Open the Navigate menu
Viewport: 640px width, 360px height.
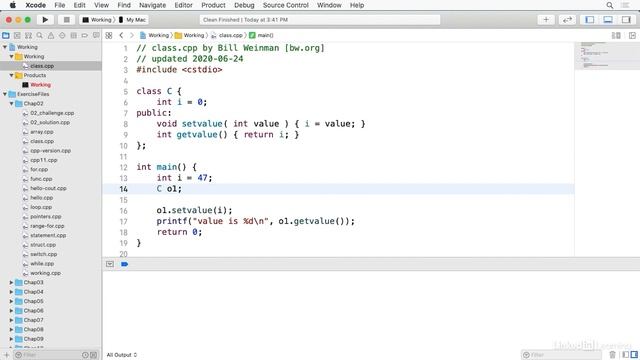[x=152, y=5]
